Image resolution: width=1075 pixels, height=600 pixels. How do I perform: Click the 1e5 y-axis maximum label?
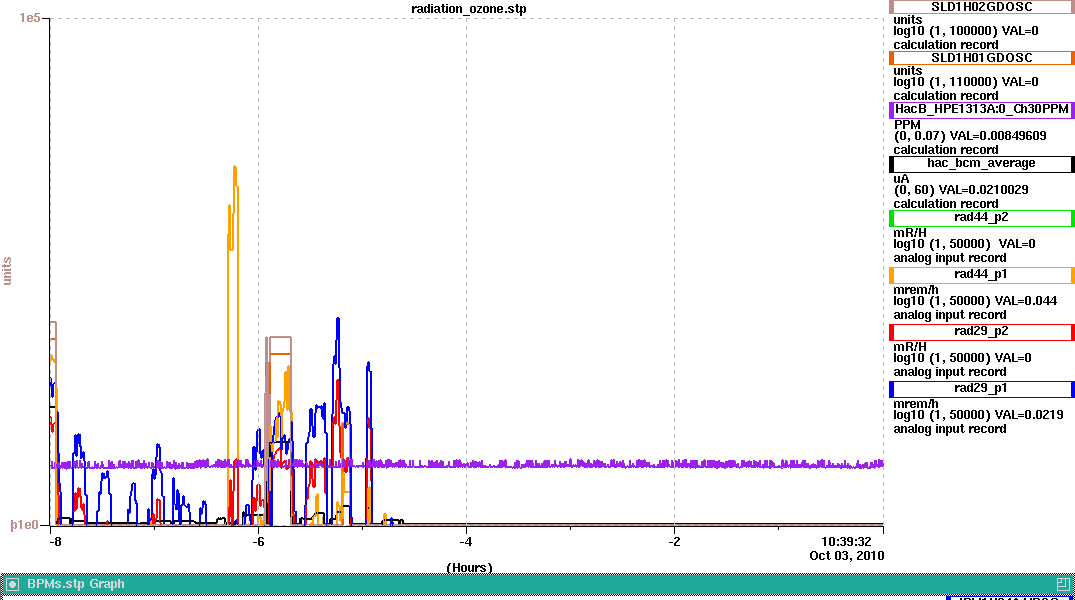pos(30,18)
